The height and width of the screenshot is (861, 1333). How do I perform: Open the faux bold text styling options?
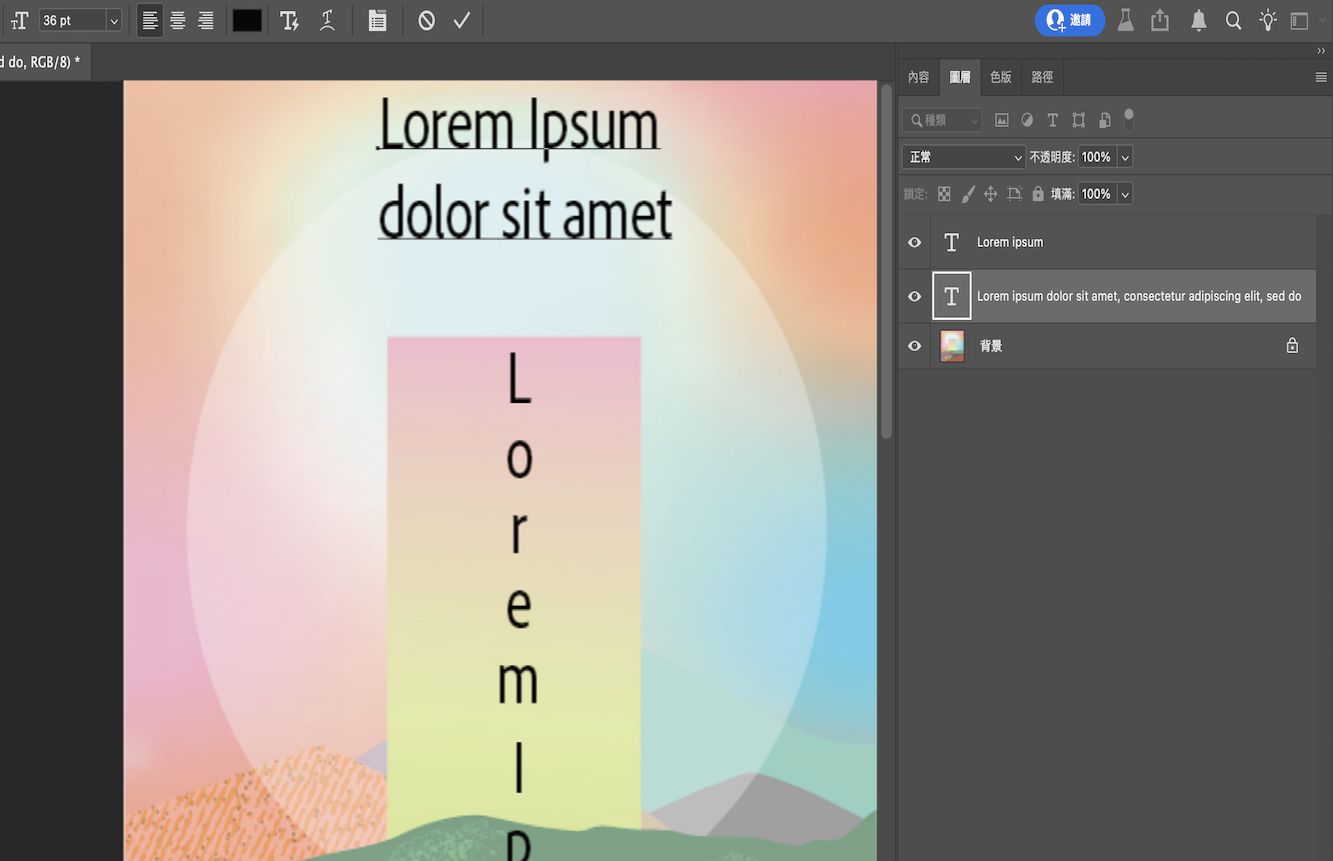tap(289, 20)
